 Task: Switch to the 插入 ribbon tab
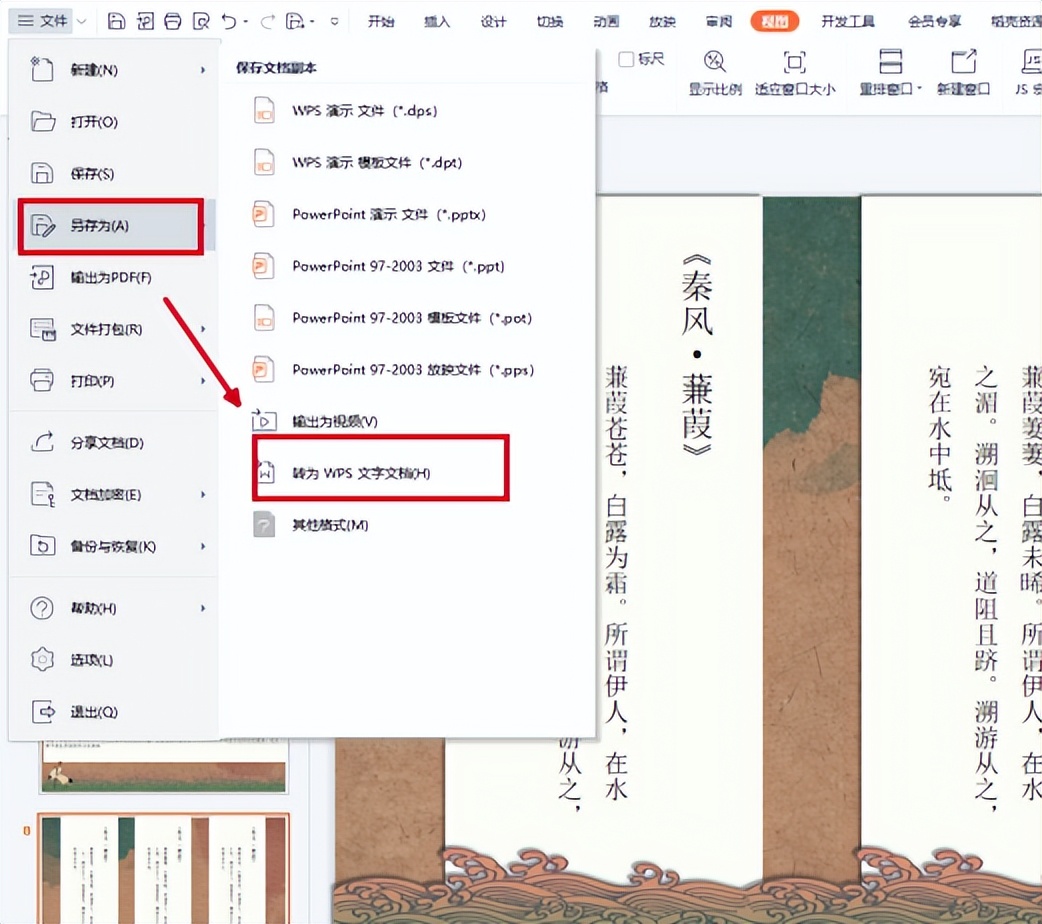pos(437,21)
